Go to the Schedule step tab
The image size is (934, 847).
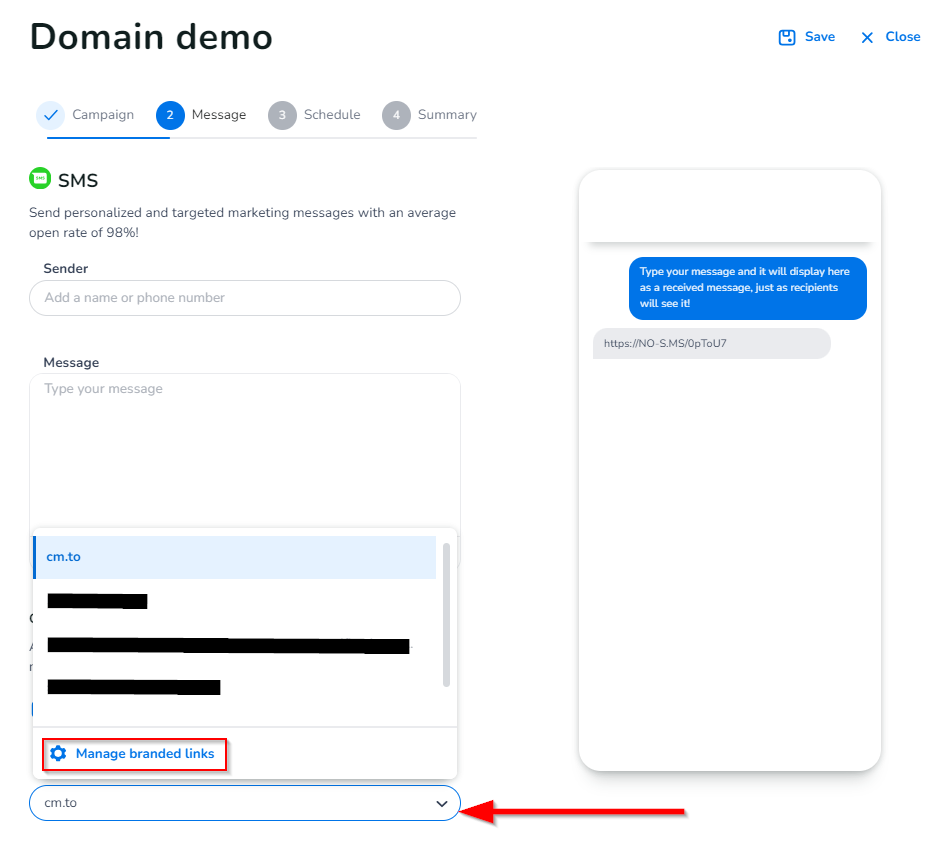(331, 115)
